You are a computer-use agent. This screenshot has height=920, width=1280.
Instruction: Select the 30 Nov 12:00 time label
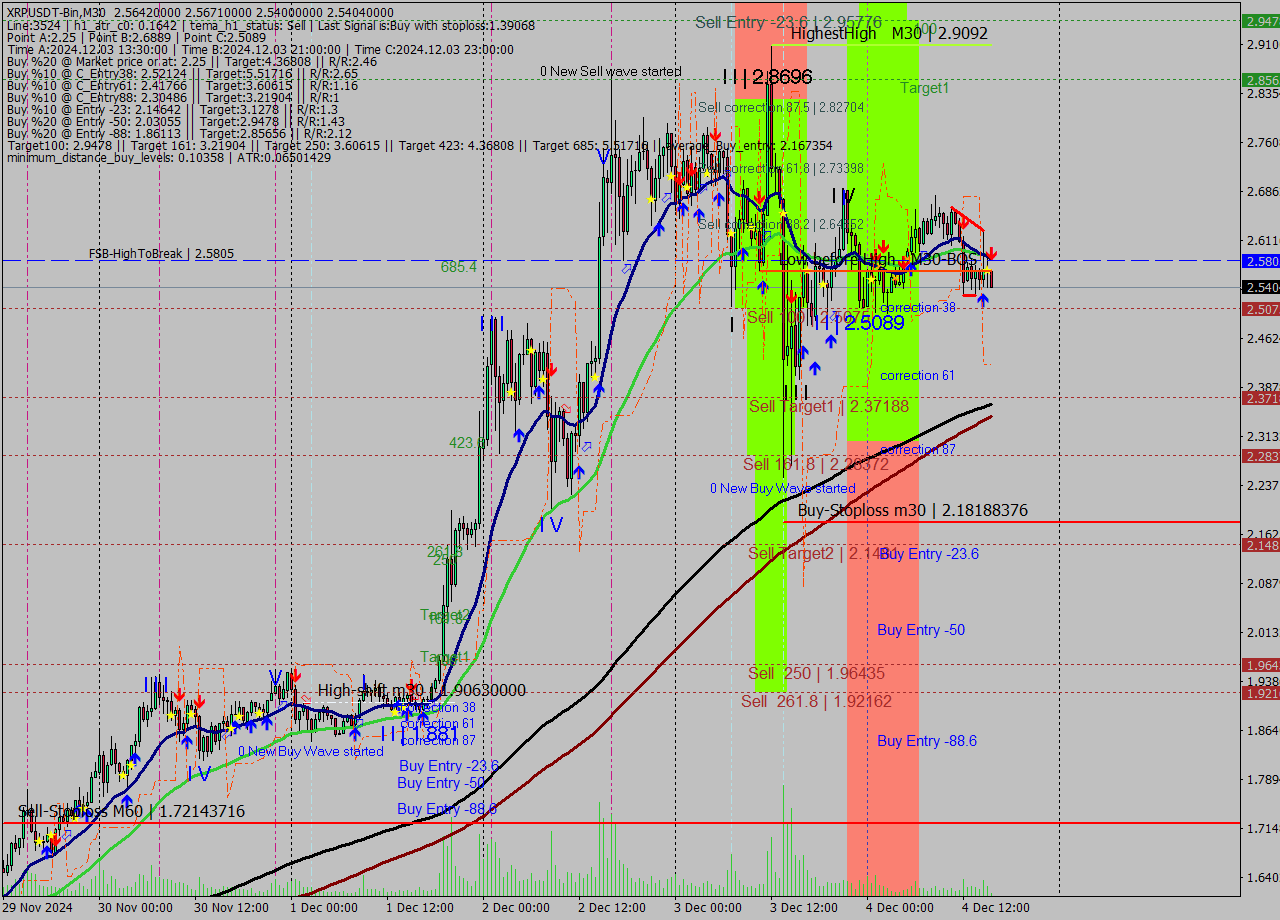point(231,908)
